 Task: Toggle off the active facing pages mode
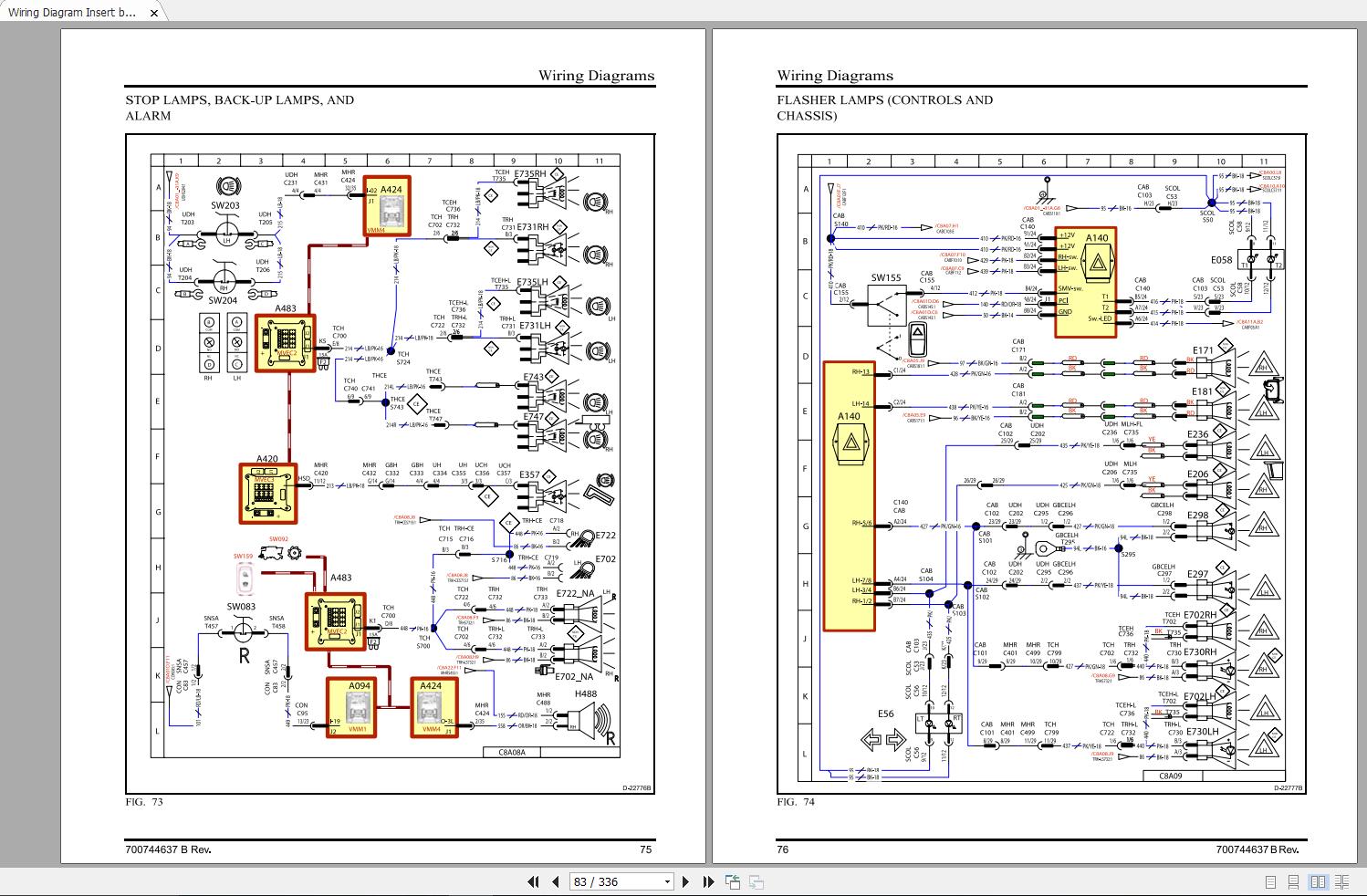click(x=1319, y=882)
